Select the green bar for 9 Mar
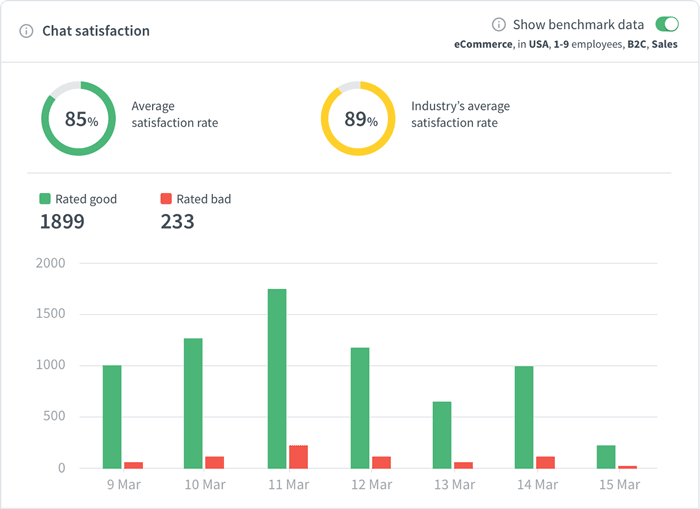Image resolution: width=700 pixels, height=509 pixels. [112, 416]
